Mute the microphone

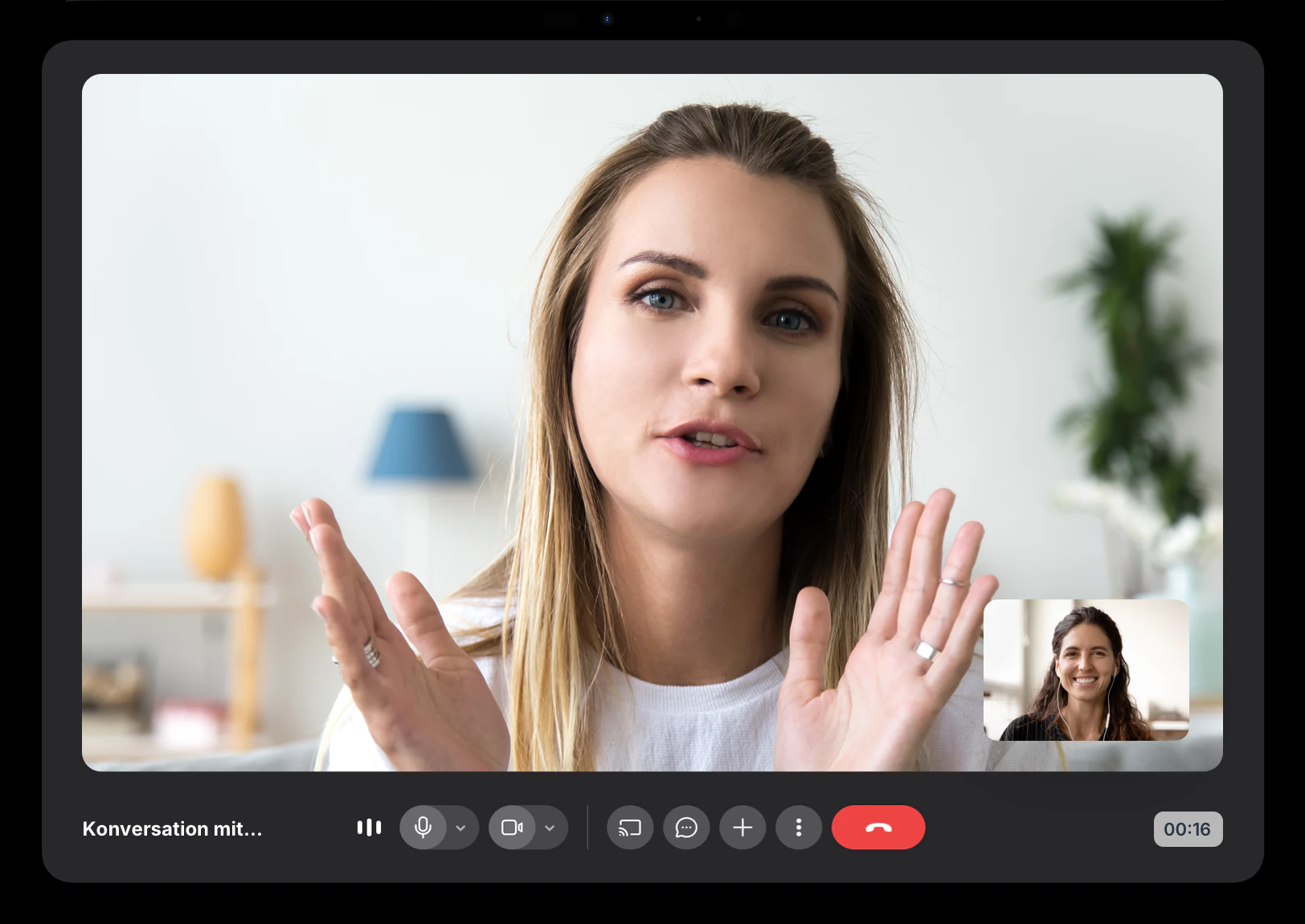423,828
